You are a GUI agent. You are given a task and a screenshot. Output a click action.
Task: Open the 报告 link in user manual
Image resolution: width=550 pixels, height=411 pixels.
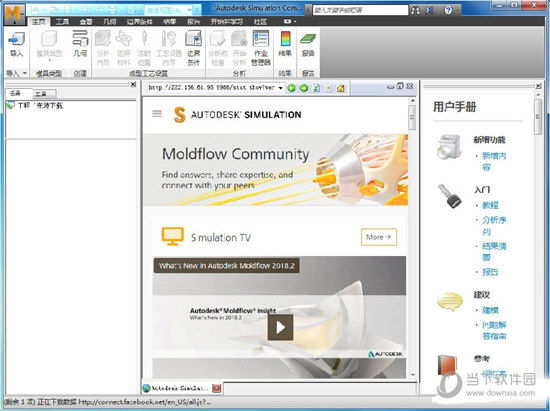click(490, 272)
